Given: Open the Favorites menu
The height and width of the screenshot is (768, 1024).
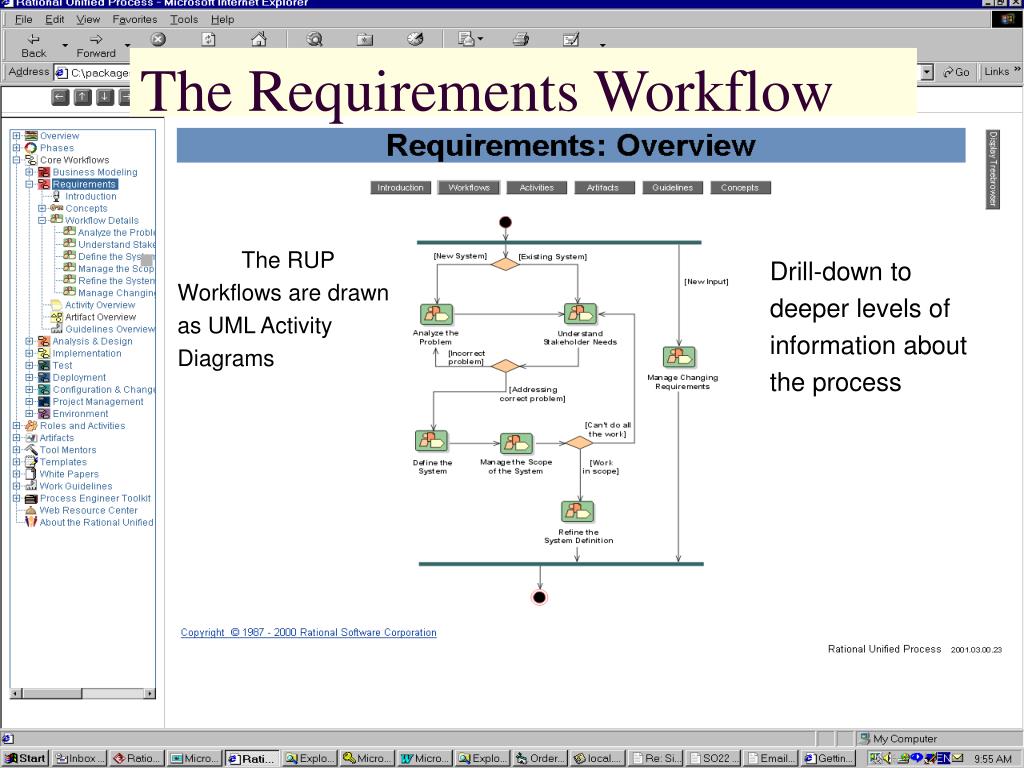Looking at the screenshot, I should [x=135, y=20].
